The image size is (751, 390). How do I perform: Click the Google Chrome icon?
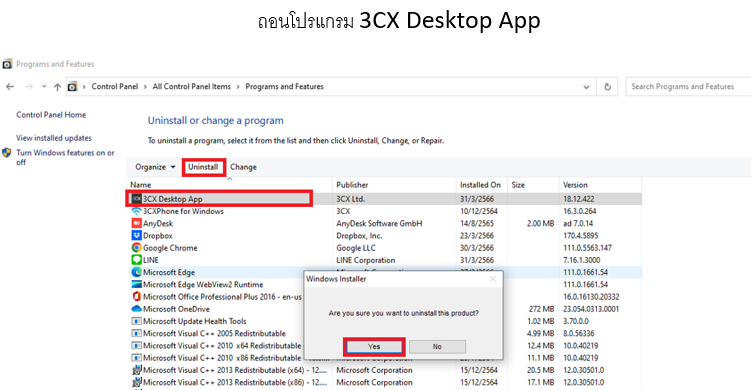[137, 248]
